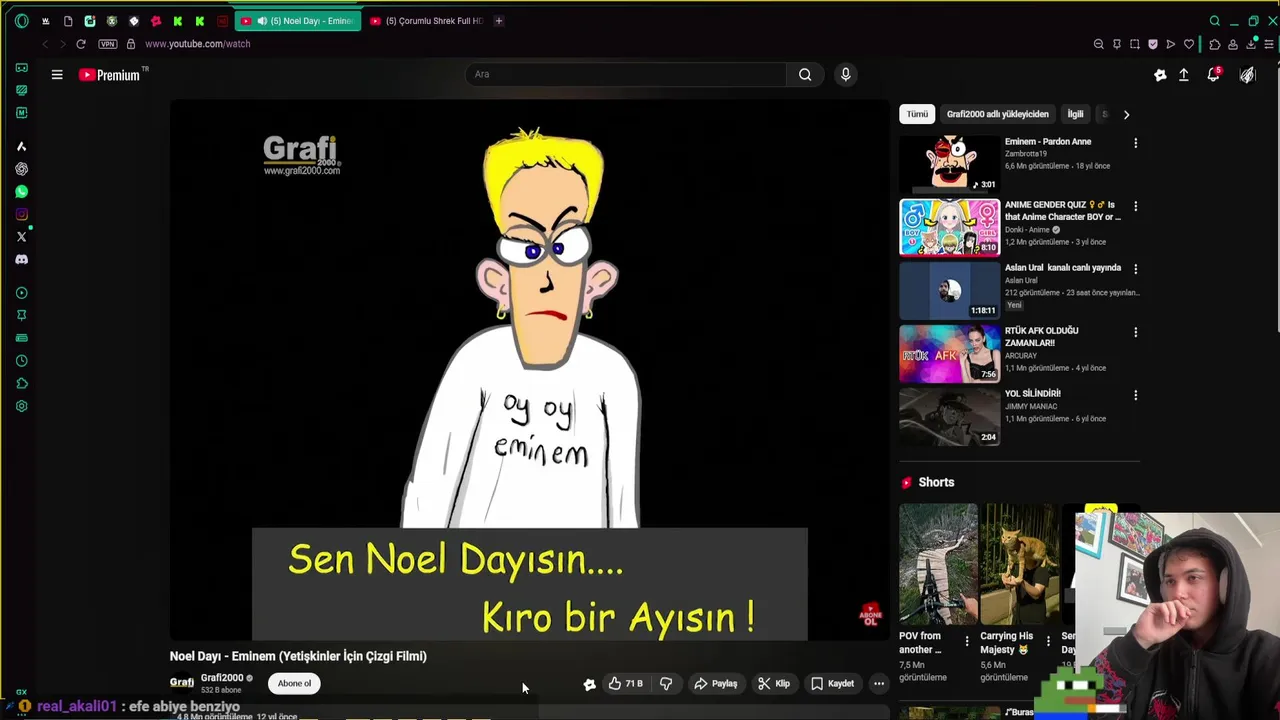Viewport: 1280px width, 720px height.
Task: Open WhatsApp in the sidebar
Action: tap(22, 191)
